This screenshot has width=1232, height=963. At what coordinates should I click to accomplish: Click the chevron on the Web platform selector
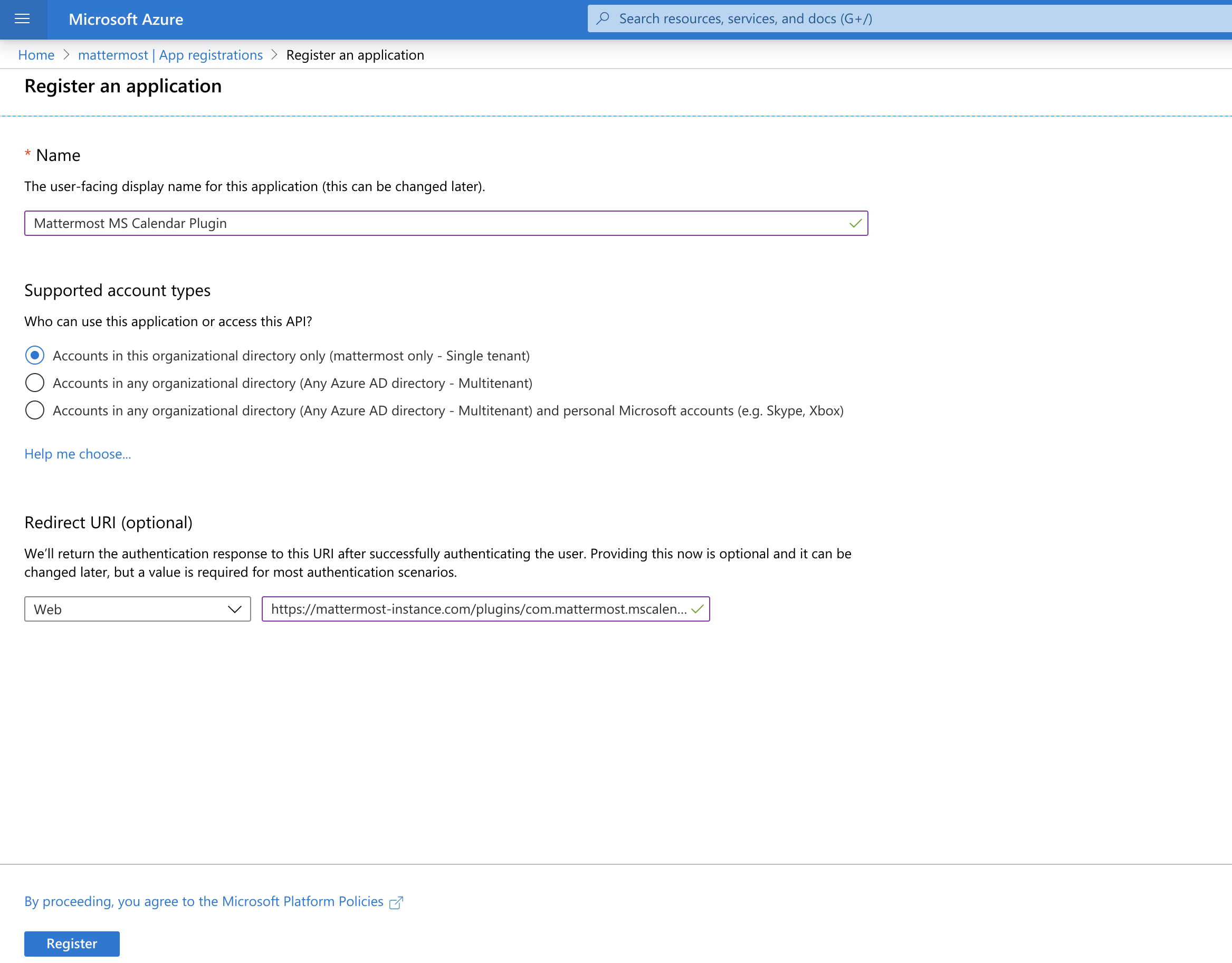click(236, 609)
